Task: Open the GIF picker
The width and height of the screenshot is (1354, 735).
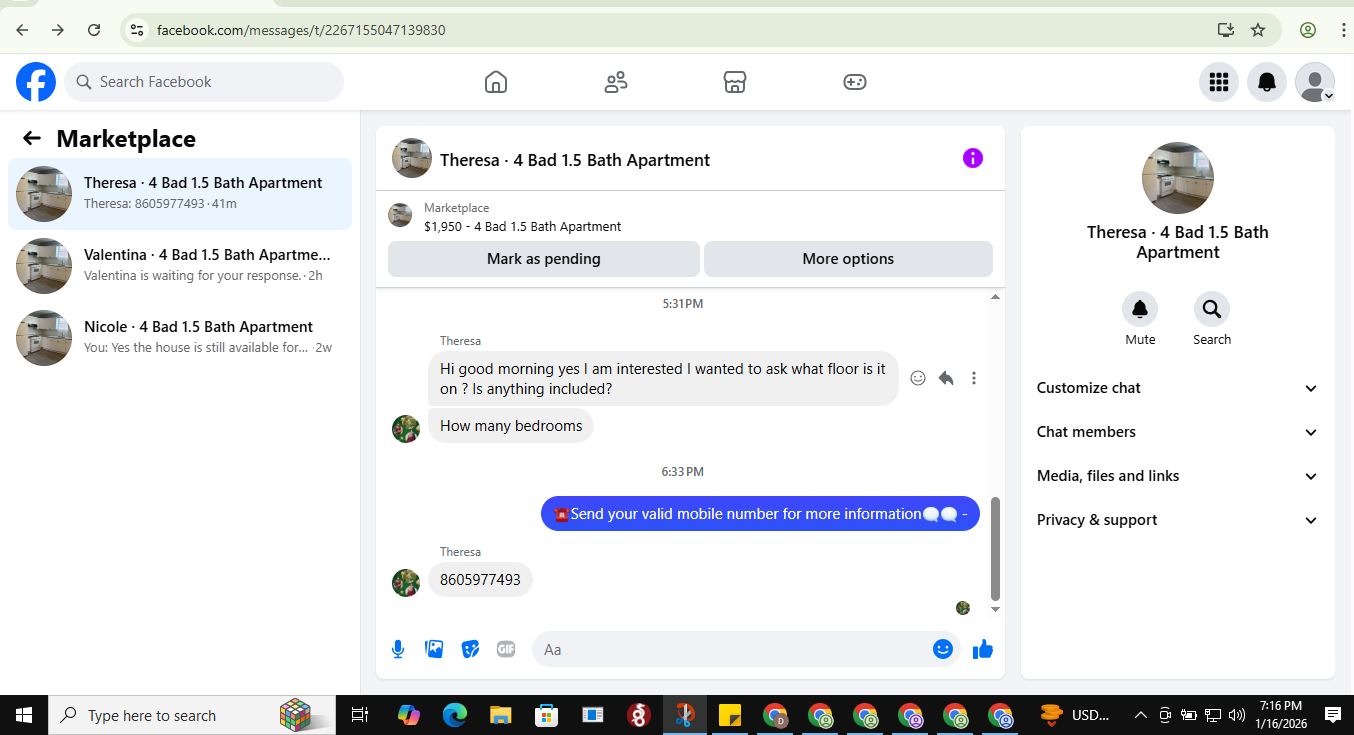Action: click(506, 649)
